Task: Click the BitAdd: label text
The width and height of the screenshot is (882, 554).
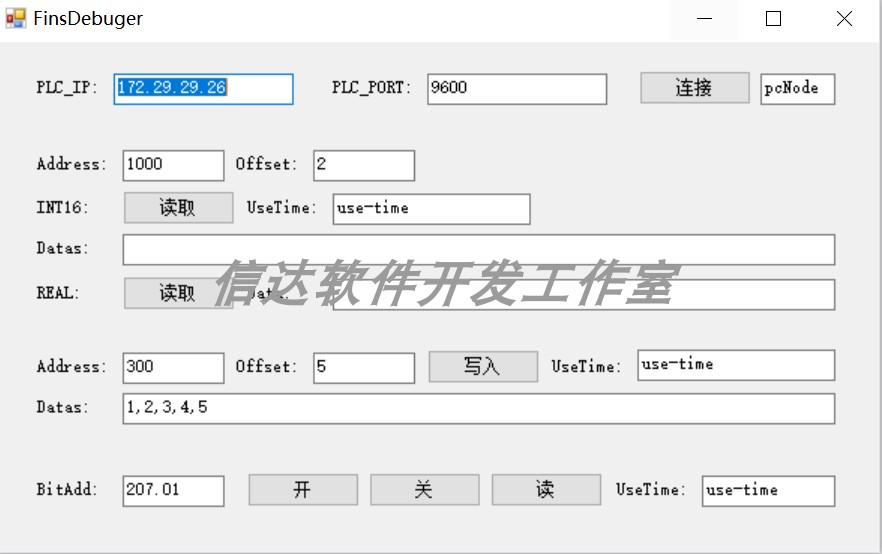Action: pos(67,489)
